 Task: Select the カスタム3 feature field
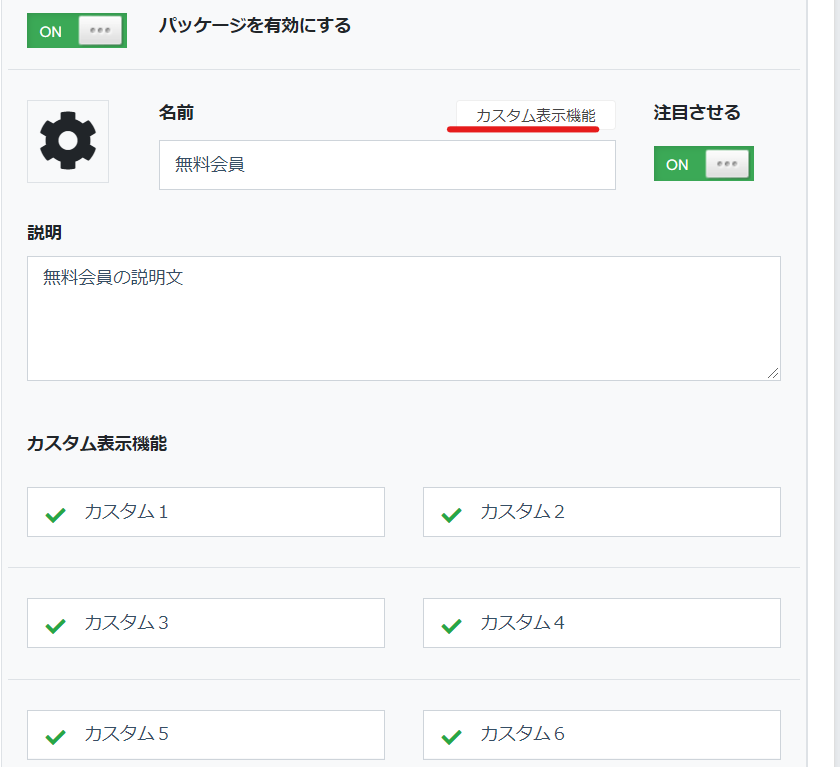tap(206, 623)
